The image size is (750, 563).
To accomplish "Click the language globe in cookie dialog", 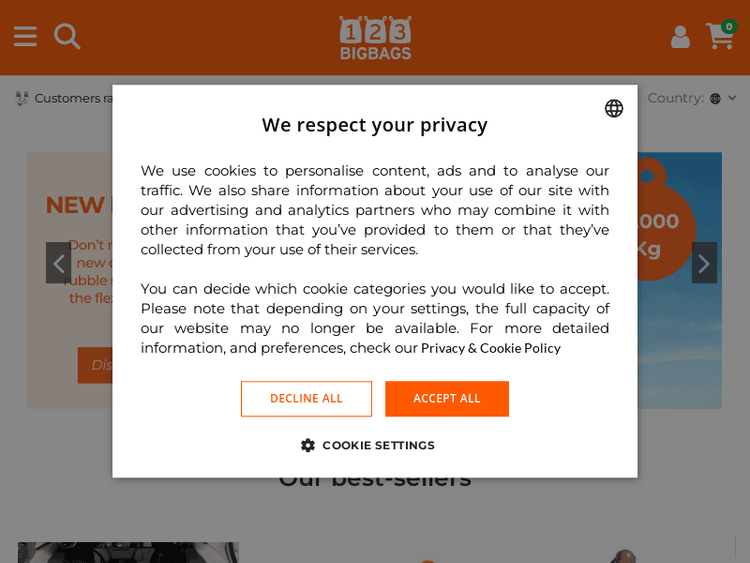I will [614, 108].
